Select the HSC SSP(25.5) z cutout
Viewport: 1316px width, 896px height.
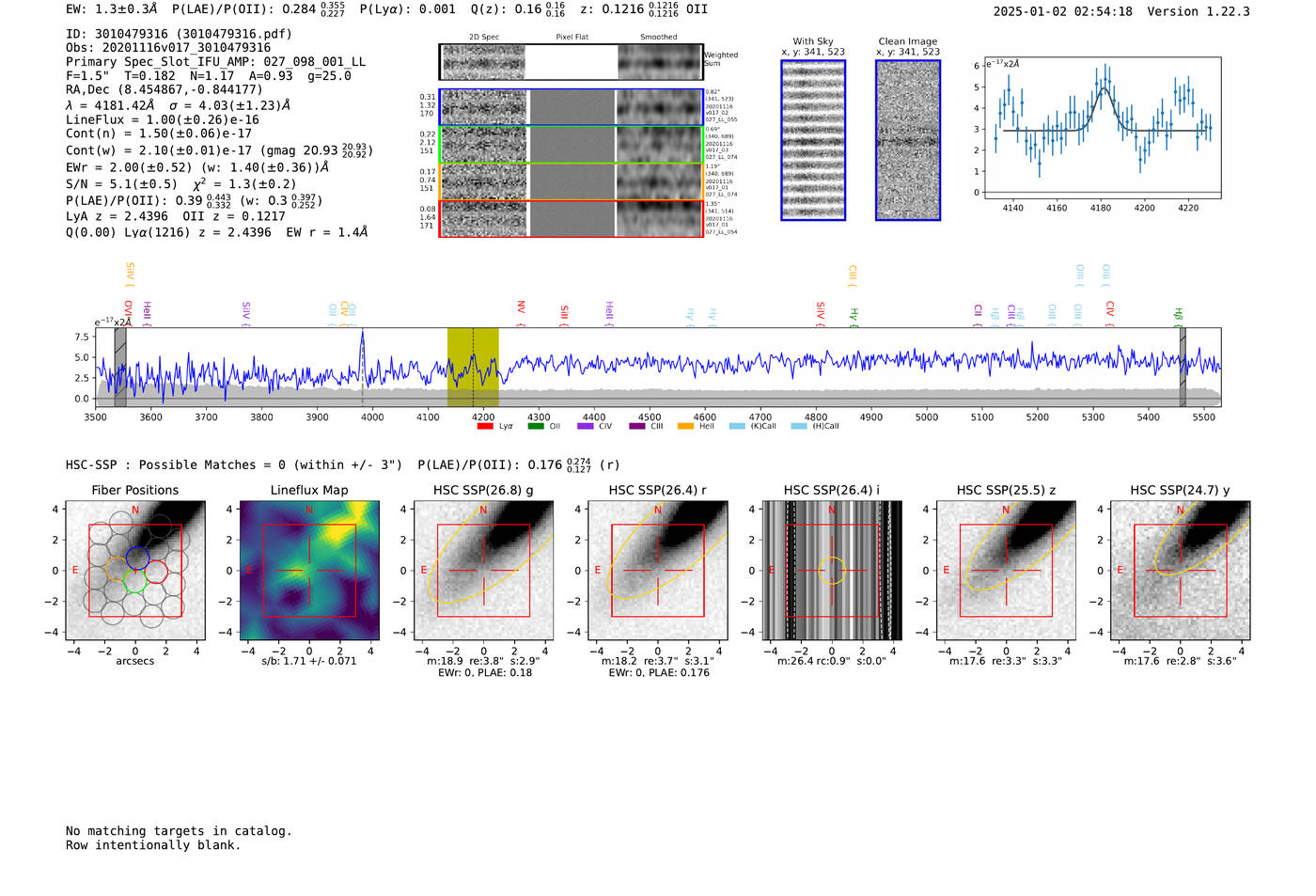pyautogui.click(x=1006, y=570)
